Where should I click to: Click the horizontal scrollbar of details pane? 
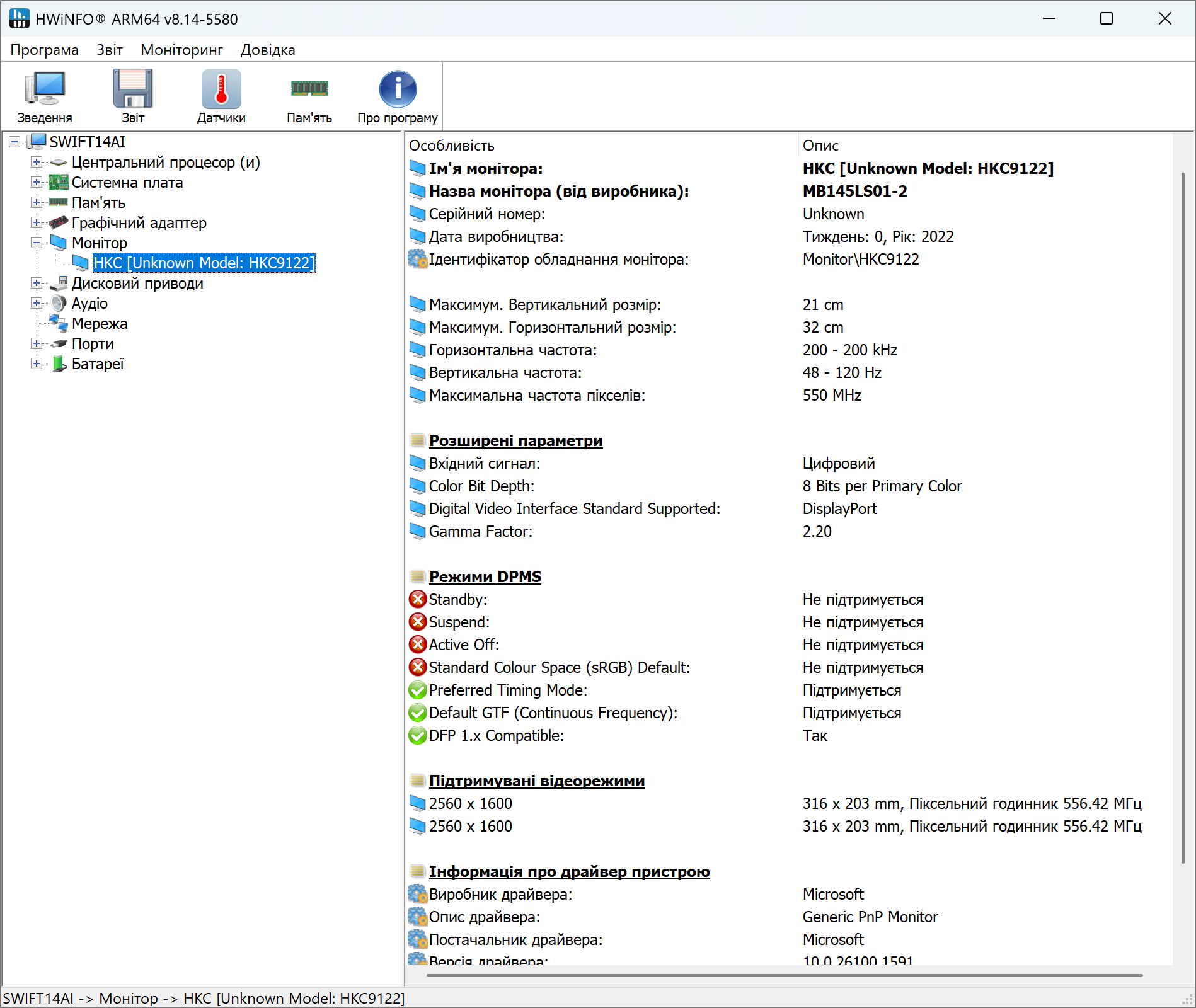coord(785,976)
